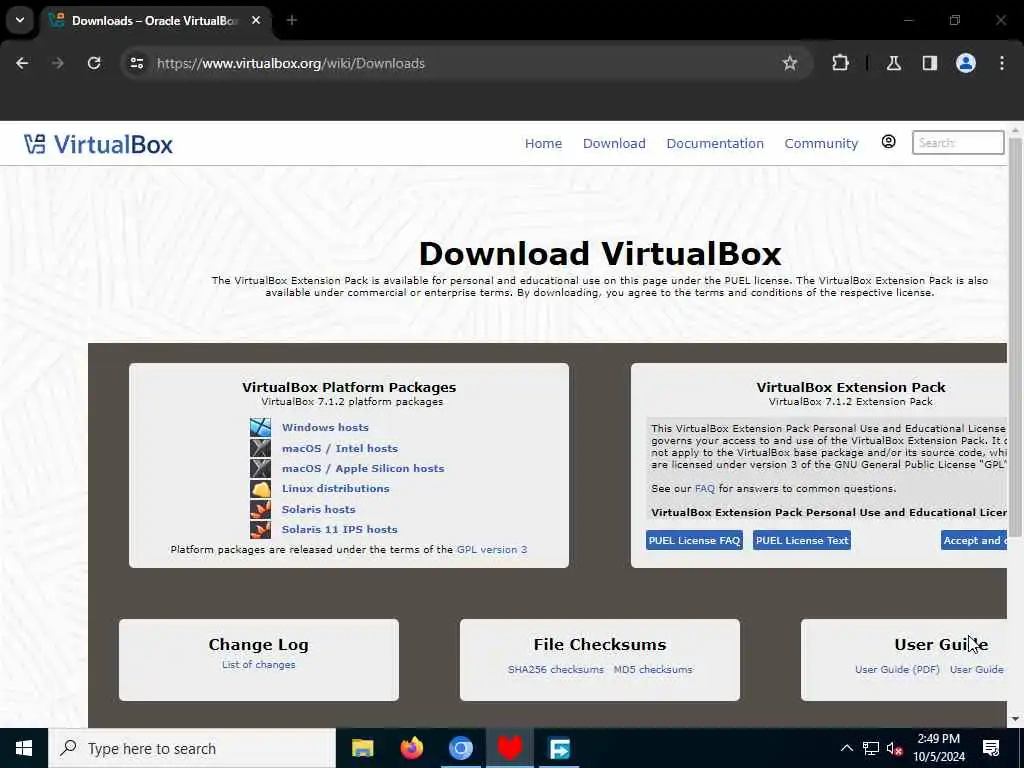Open the Community navigation item
1024x768 pixels.
click(x=821, y=143)
